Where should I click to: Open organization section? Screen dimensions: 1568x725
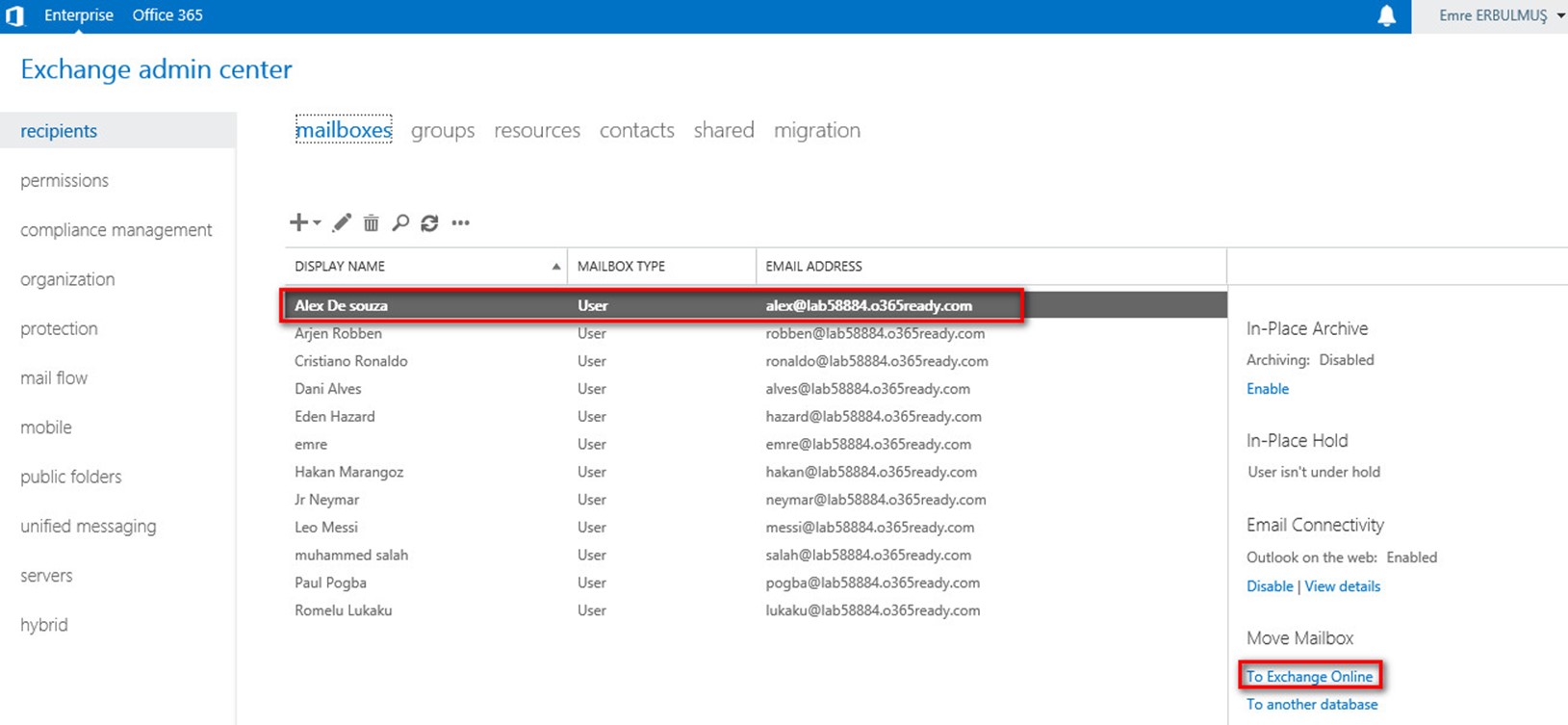[67, 279]
